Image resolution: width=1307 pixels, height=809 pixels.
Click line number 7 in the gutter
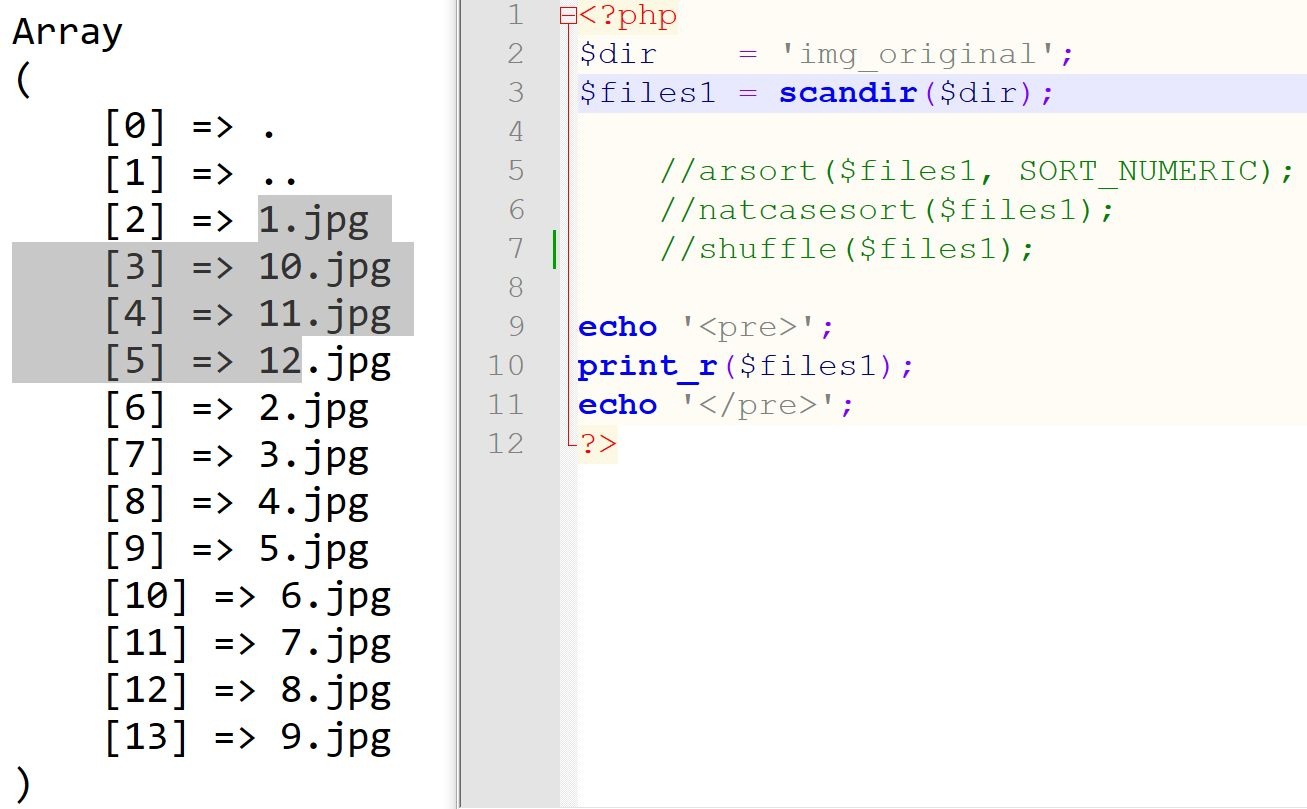pos(515,248)
